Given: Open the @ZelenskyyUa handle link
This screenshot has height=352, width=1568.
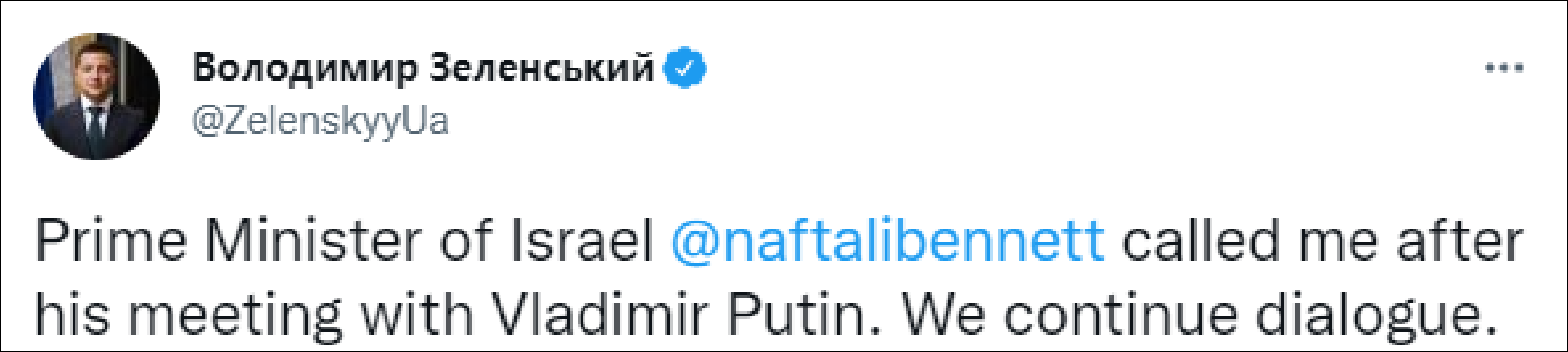Looking at the screenshot, I should [x=320, y=121].
